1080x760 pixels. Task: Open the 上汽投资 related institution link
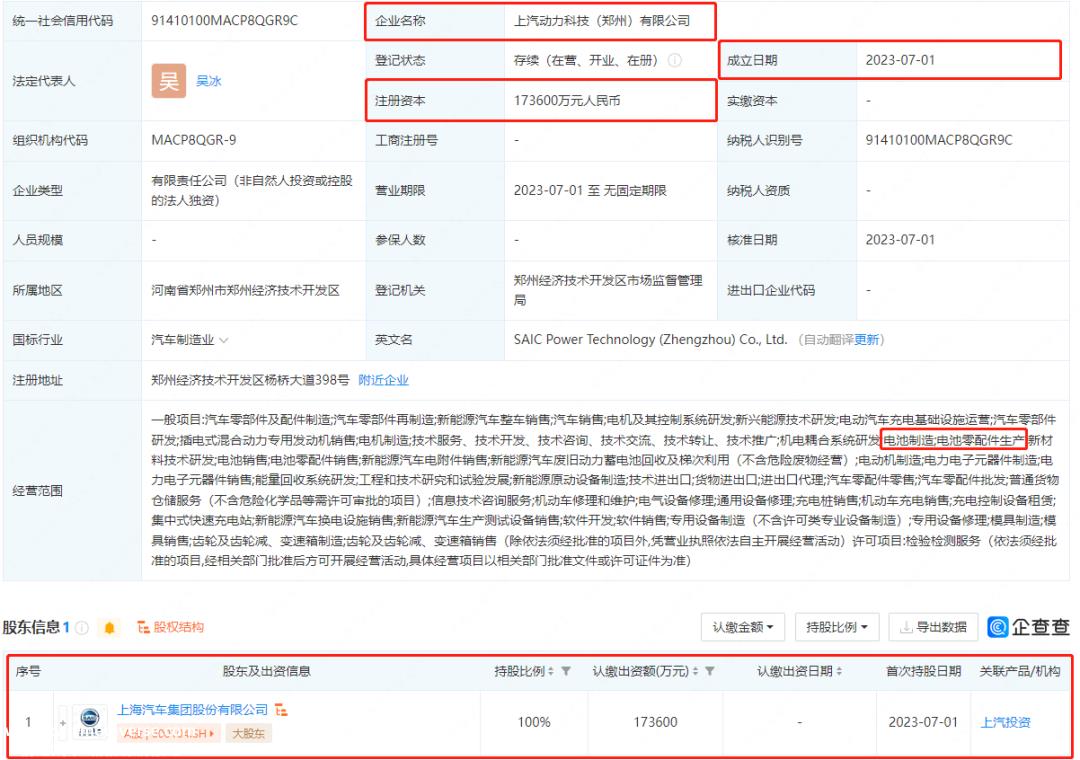(x=1006, y=722)
